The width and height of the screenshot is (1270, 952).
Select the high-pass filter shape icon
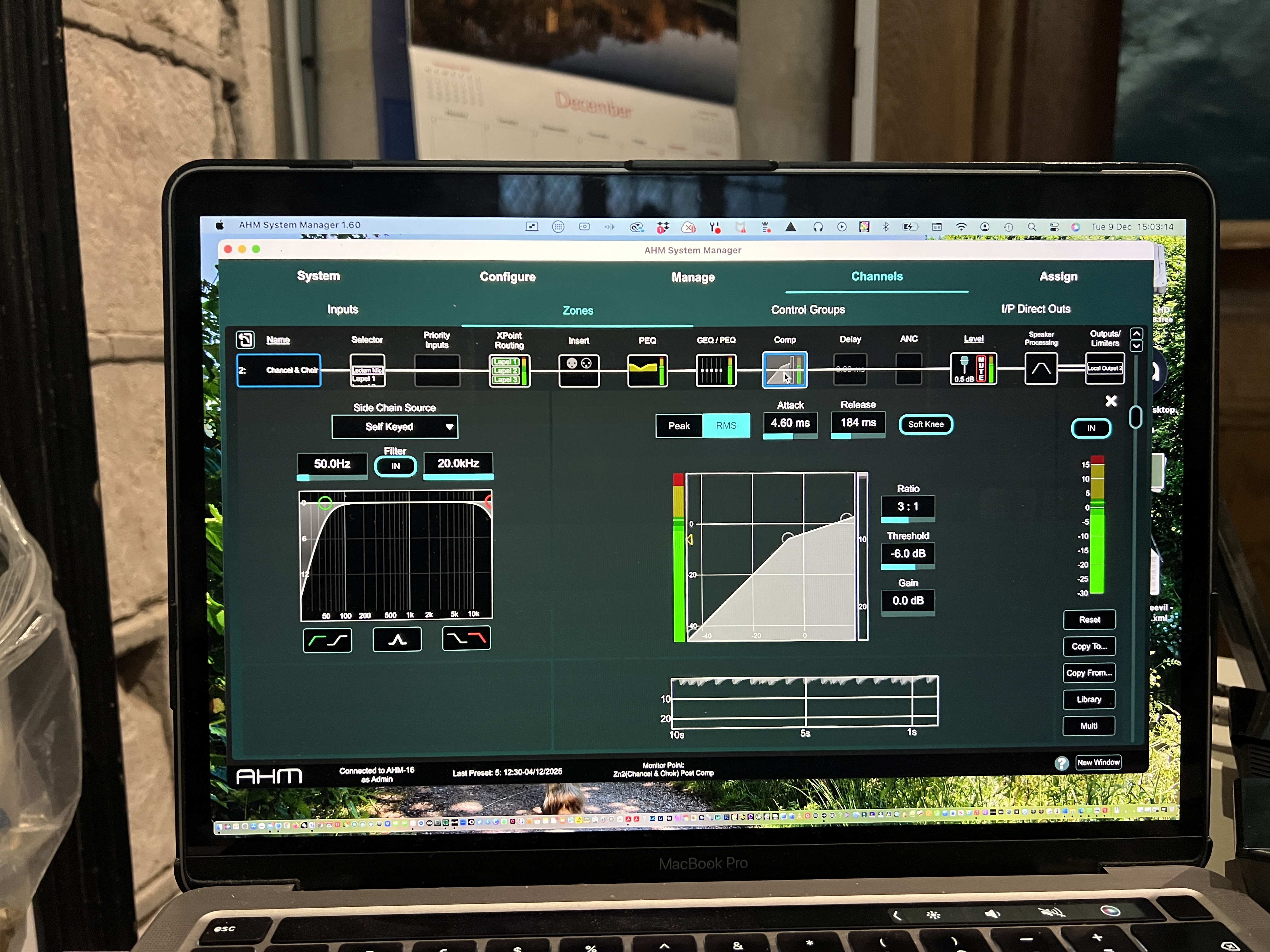point(327,640)
